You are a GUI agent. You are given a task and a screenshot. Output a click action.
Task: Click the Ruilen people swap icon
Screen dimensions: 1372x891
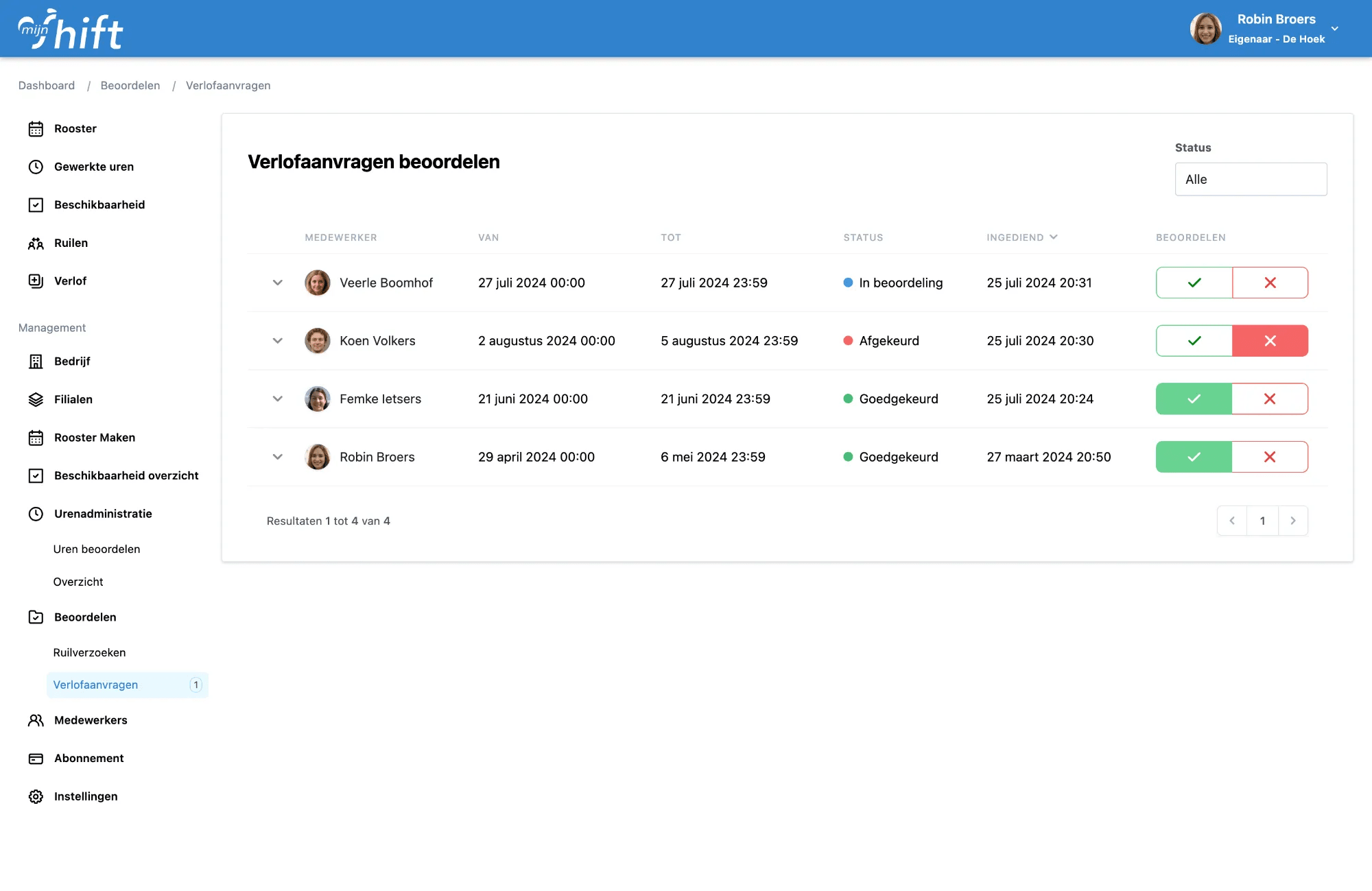[36, 243]
